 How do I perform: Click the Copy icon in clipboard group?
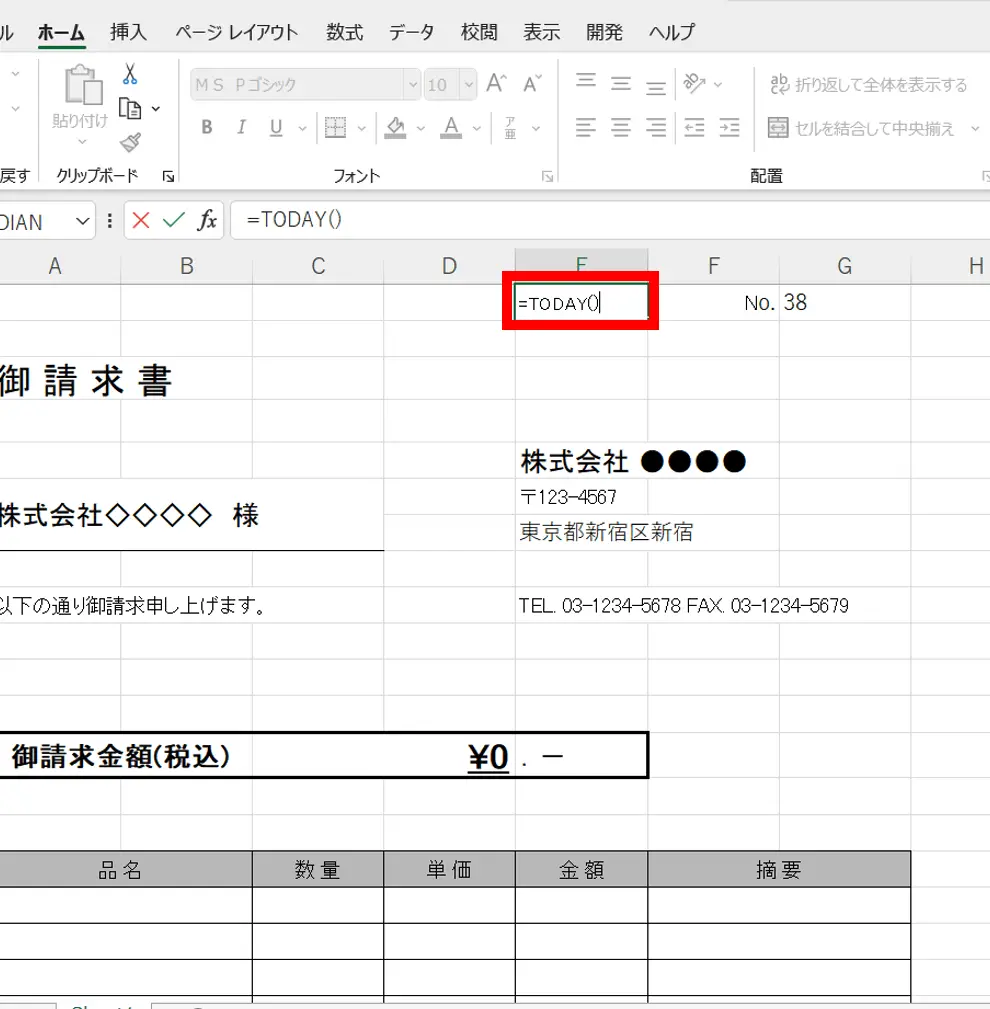130,108
